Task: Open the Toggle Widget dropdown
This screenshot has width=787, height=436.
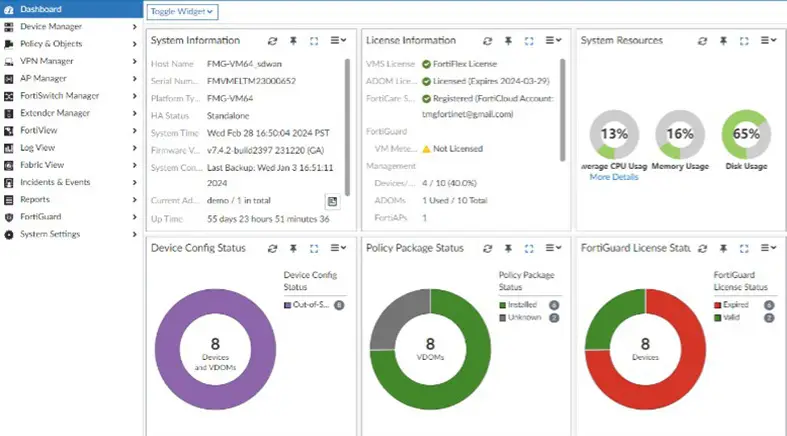Action: tap(182, 12)
